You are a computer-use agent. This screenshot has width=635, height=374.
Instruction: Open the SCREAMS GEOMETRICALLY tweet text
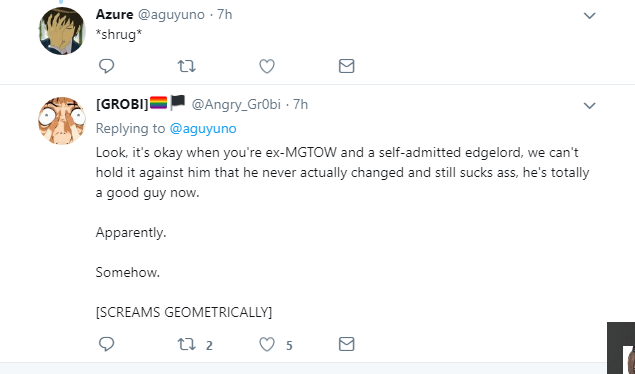(x=184, y=312)
